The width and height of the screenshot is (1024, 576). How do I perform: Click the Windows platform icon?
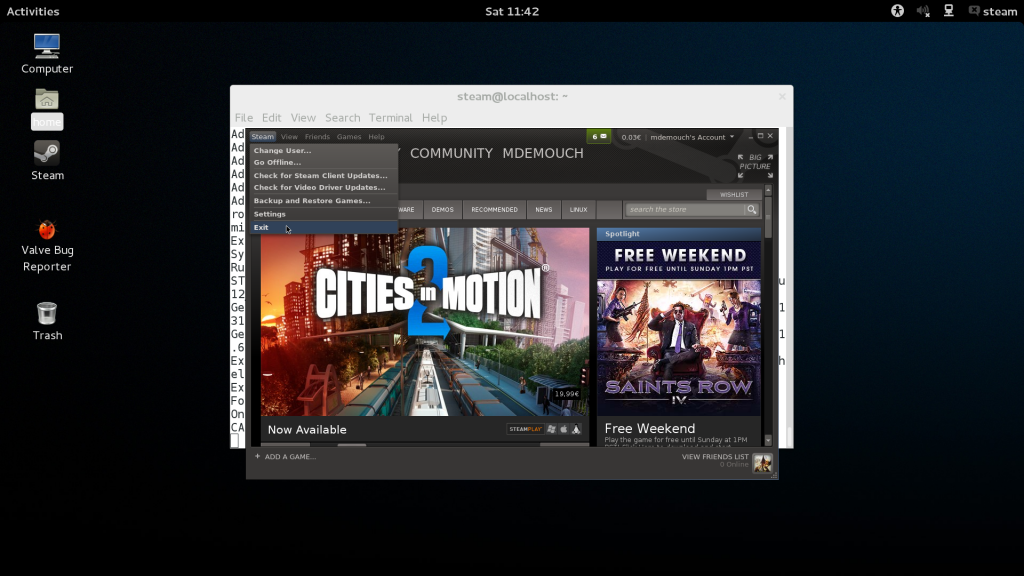pos(552,429)
